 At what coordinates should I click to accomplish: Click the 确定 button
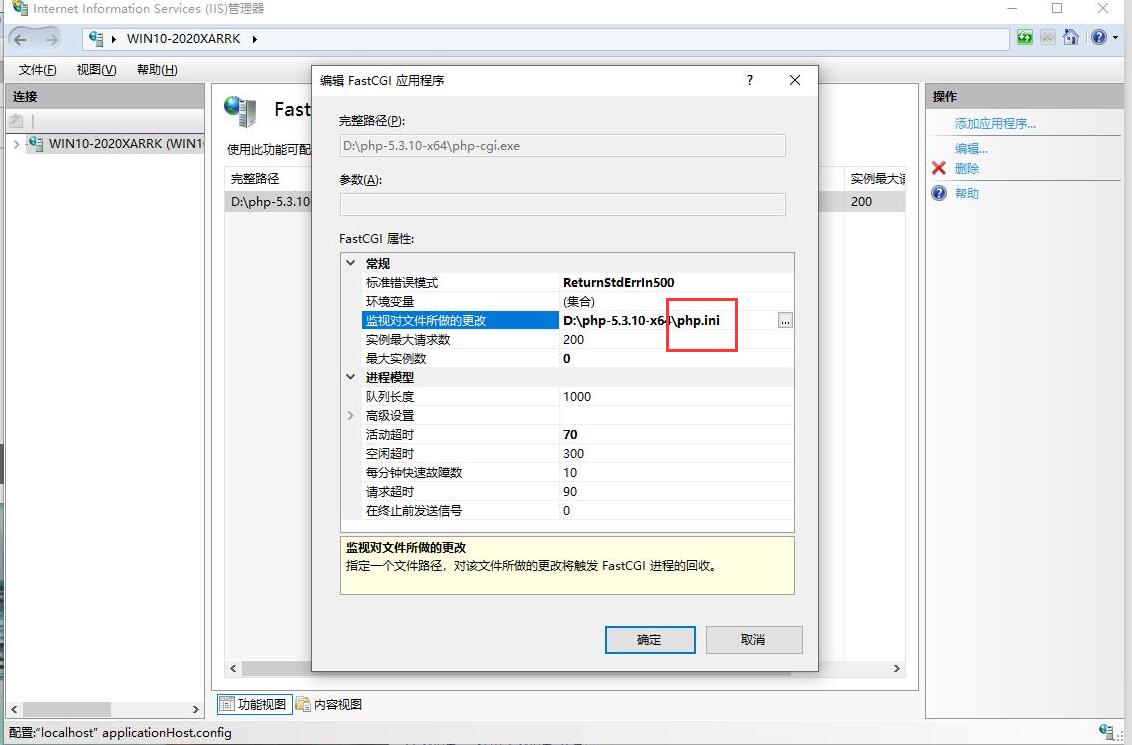(x=650, y=640)
